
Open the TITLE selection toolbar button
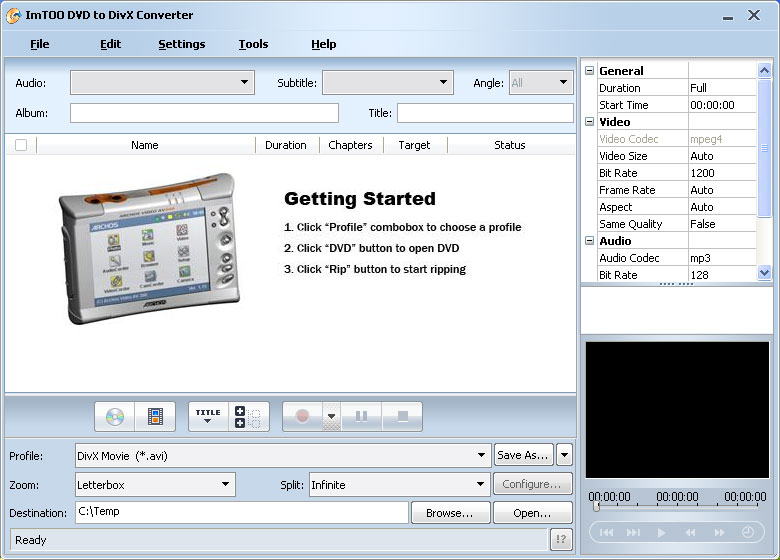208,416
